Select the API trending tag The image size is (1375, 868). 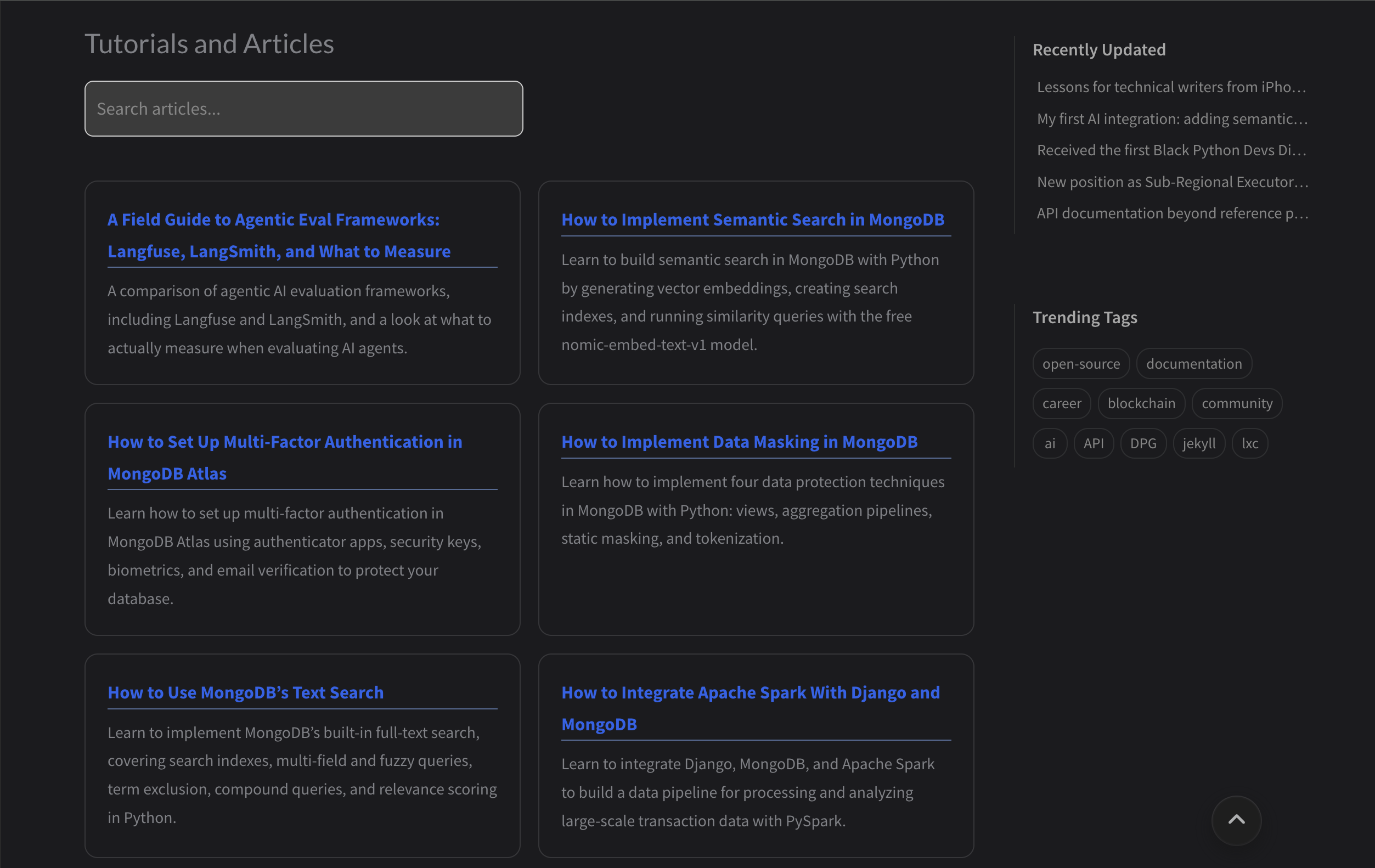pyautogui.click(x=1094, y=443)
